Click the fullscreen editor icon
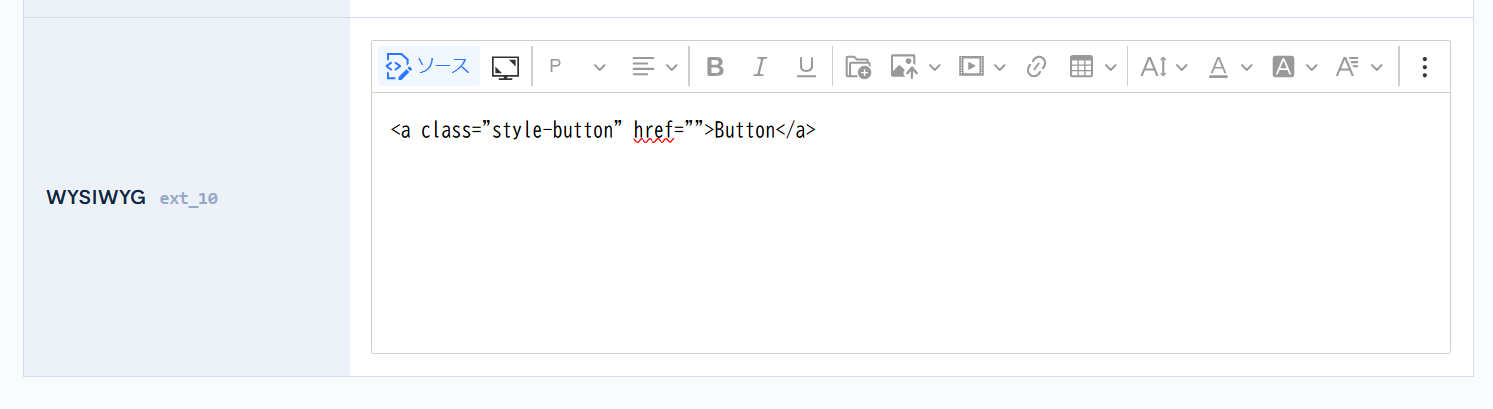This screenshot has height=409, width=1493. [505, 67]
